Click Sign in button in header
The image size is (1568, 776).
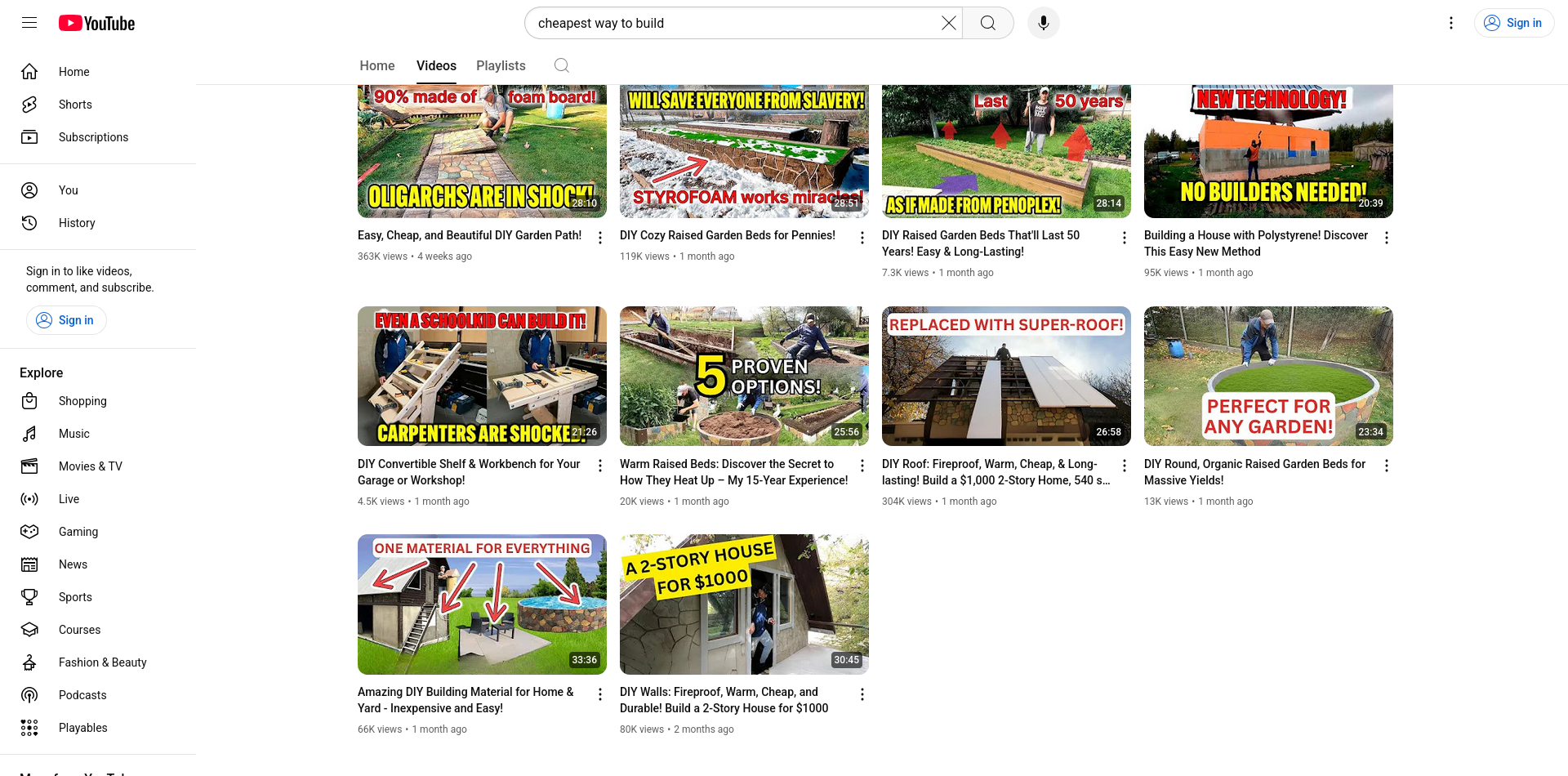tap(1514, 23)
